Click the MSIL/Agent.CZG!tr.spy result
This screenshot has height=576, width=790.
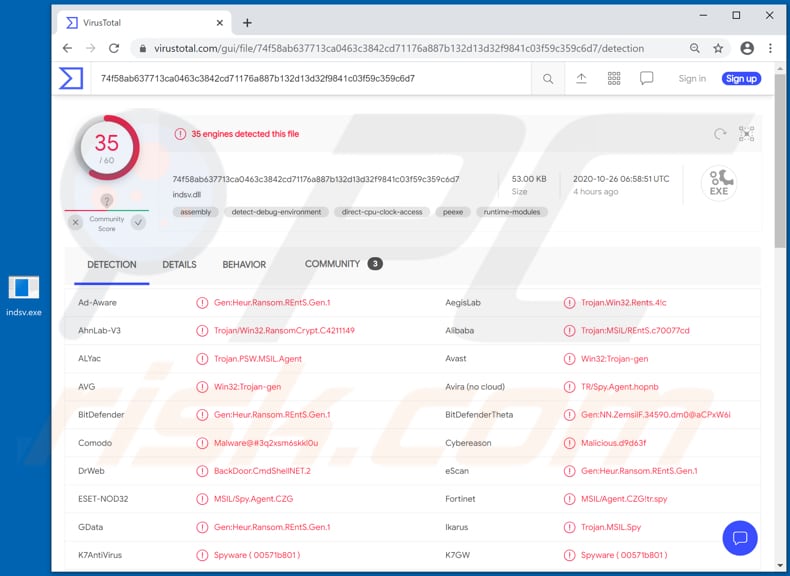point(624,499)
